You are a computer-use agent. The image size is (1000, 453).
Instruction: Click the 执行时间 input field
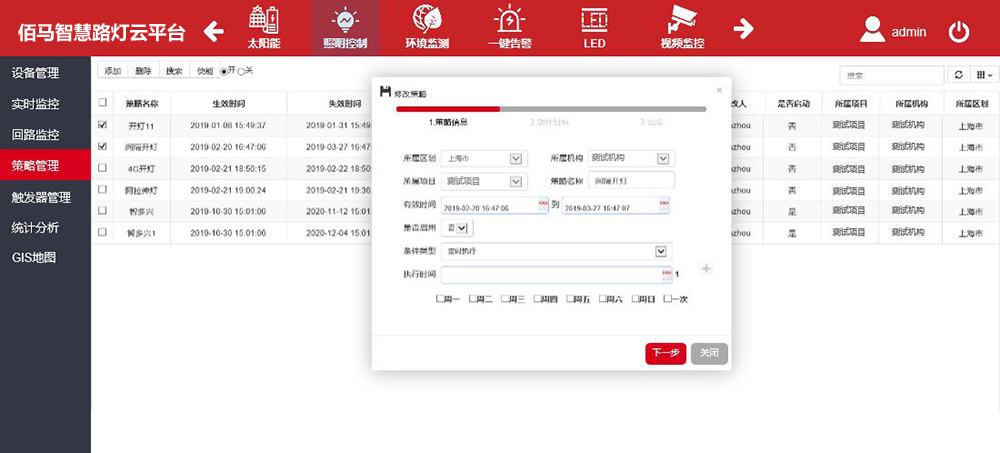tap(557, 275)
